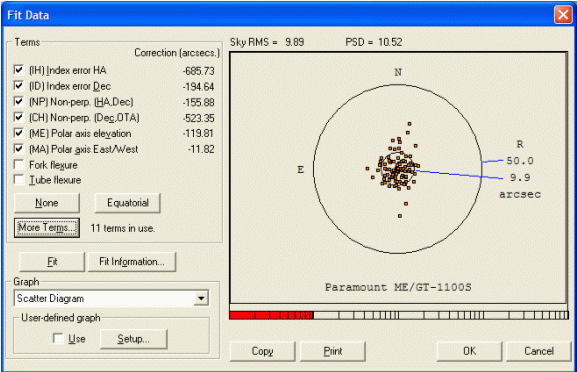
Task: Open Fit Information
Action: [x=132, y=262]
